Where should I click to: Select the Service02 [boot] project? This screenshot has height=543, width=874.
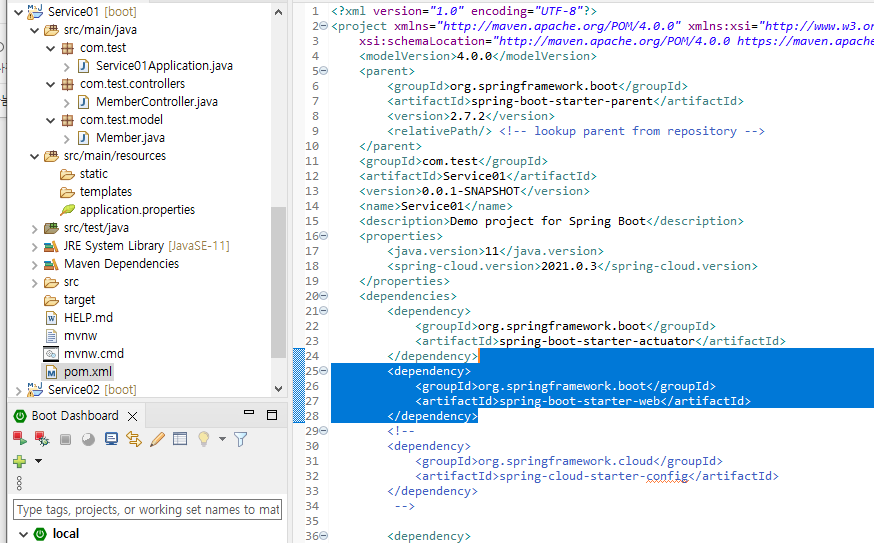[x=92, y=390]
